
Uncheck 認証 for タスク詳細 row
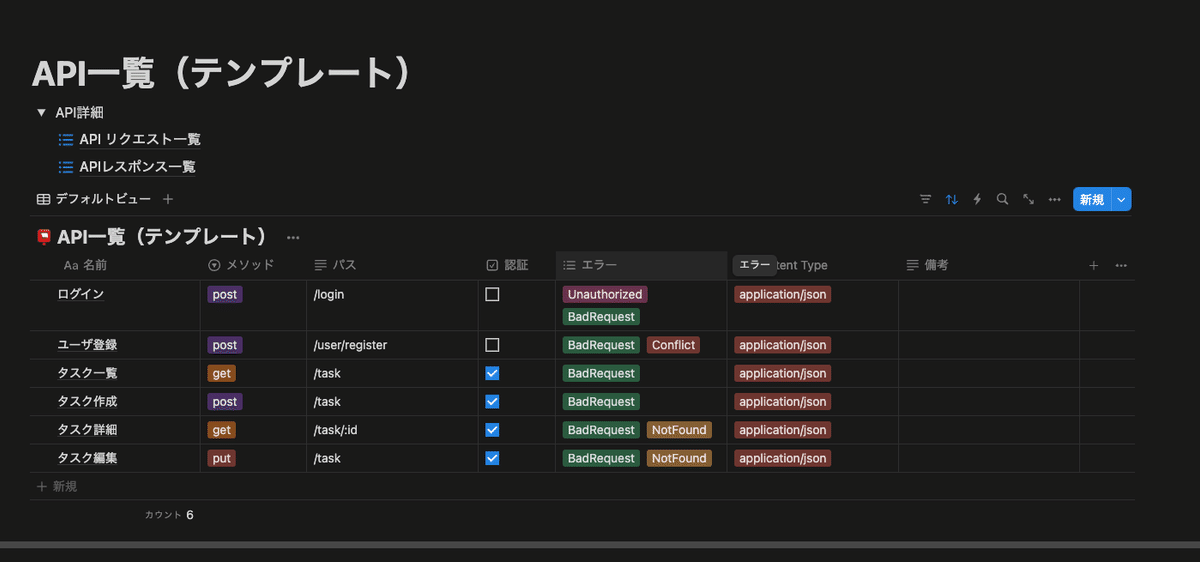tap(492, 430)
